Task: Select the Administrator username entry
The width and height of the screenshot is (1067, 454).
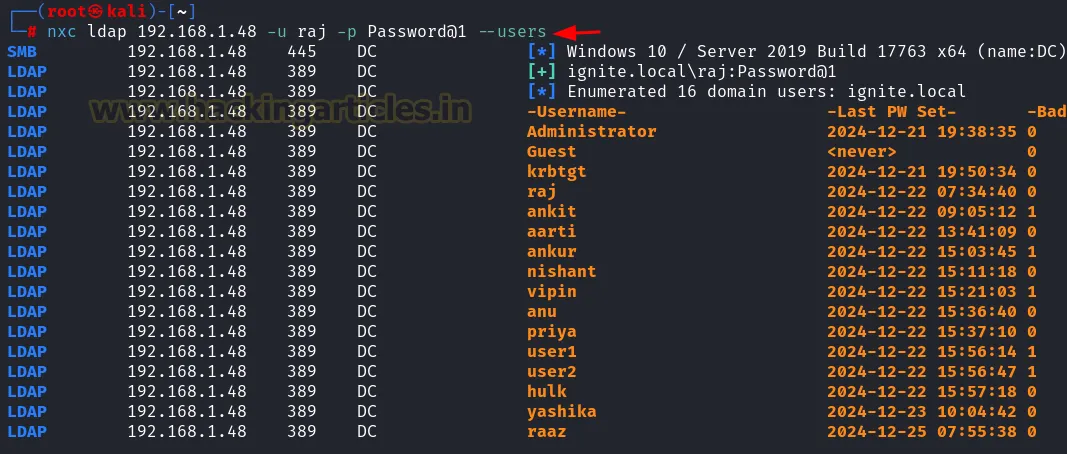Action: point(591,131)
